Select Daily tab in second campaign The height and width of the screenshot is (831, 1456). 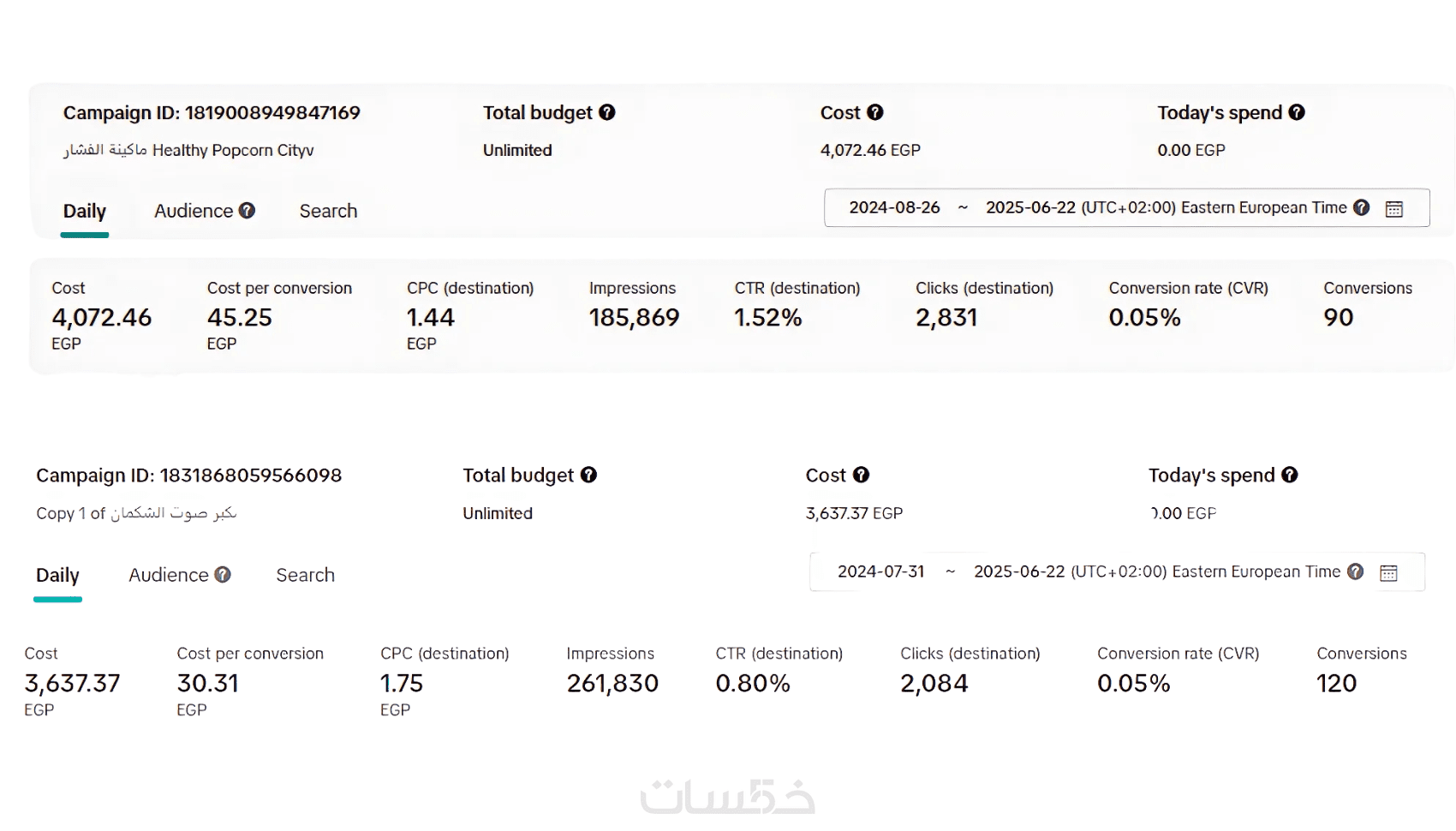(x=57, y=576)
